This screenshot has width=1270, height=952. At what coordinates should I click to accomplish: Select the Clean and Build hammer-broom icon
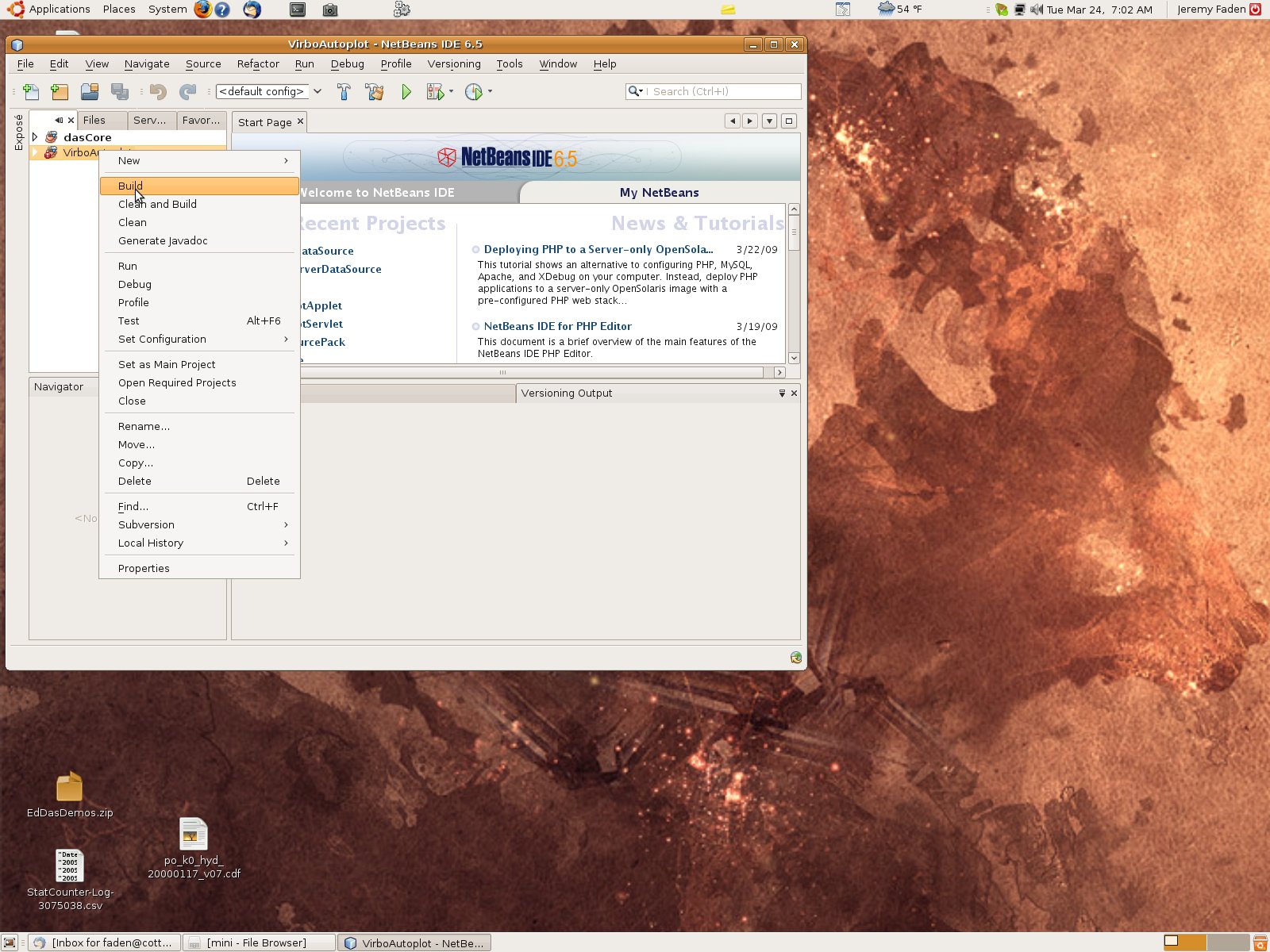374,91
